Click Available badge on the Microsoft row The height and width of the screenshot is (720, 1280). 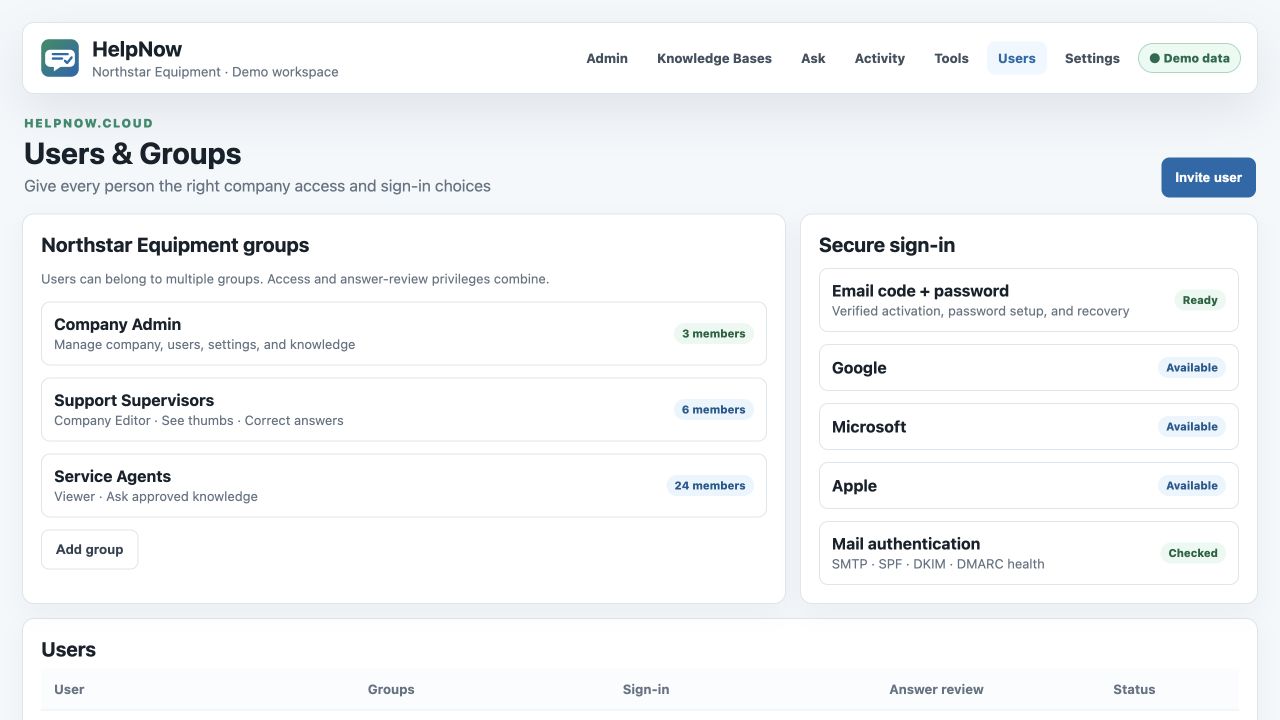[1192, 426]
